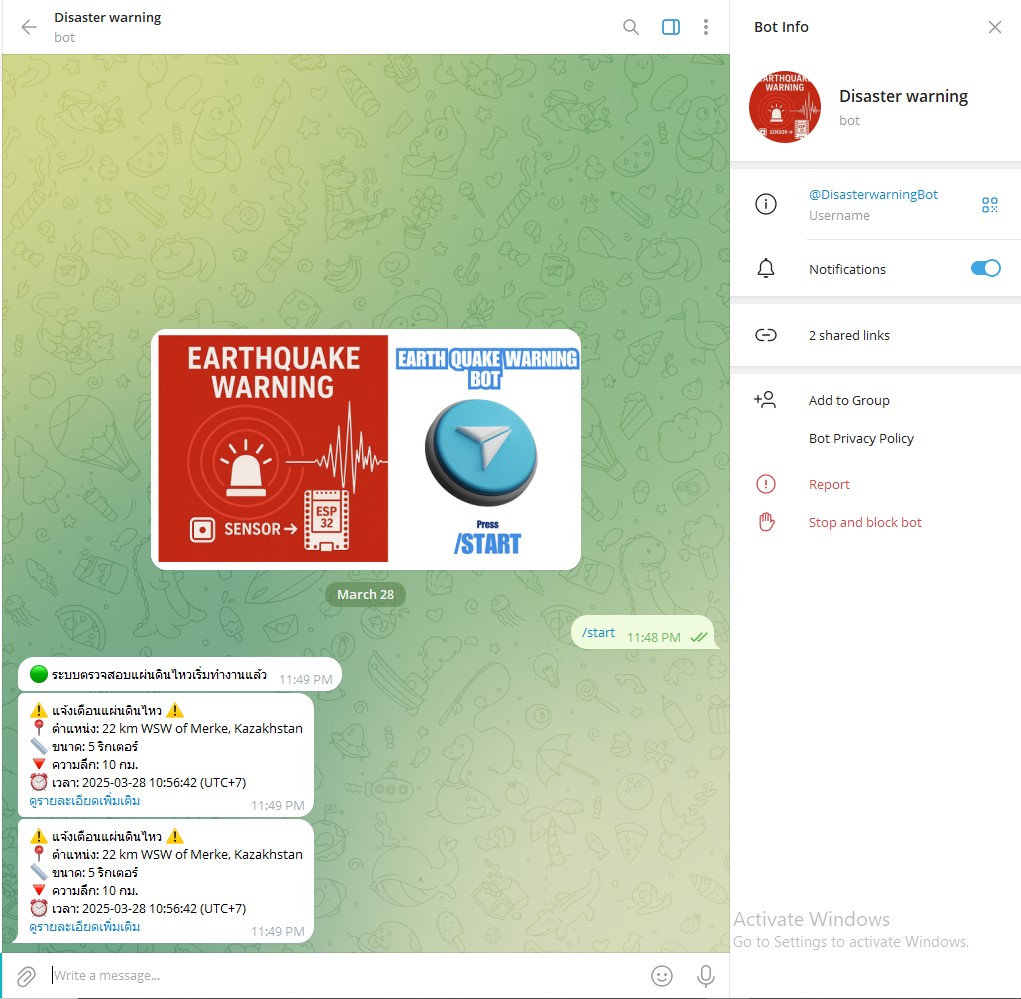Click the attach file paperclip icon
The height and width of the screenshot is (999, 1021).
tap(27, 975)
